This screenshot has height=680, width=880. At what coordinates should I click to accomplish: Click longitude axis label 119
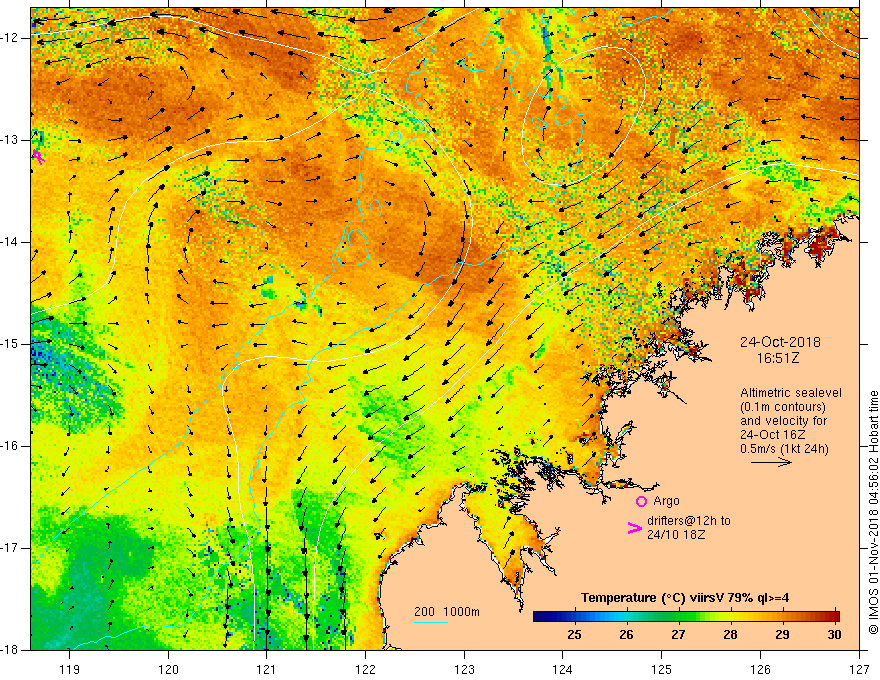pos(70,669)
